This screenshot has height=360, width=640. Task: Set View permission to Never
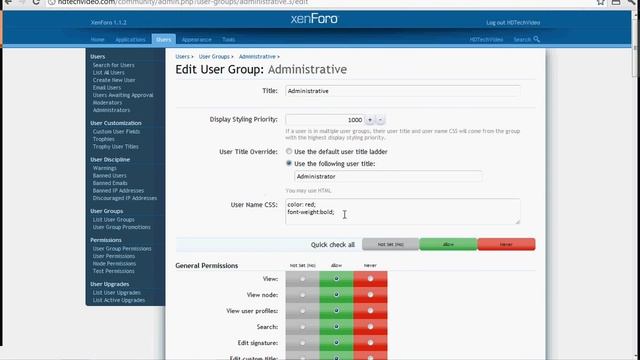(370, 279)
